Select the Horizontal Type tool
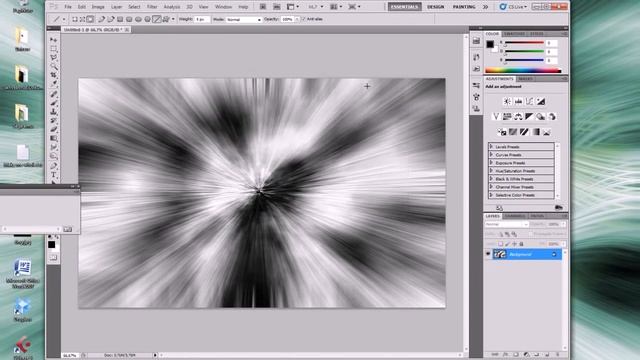The image size is (640, 360). coord(53,174)
